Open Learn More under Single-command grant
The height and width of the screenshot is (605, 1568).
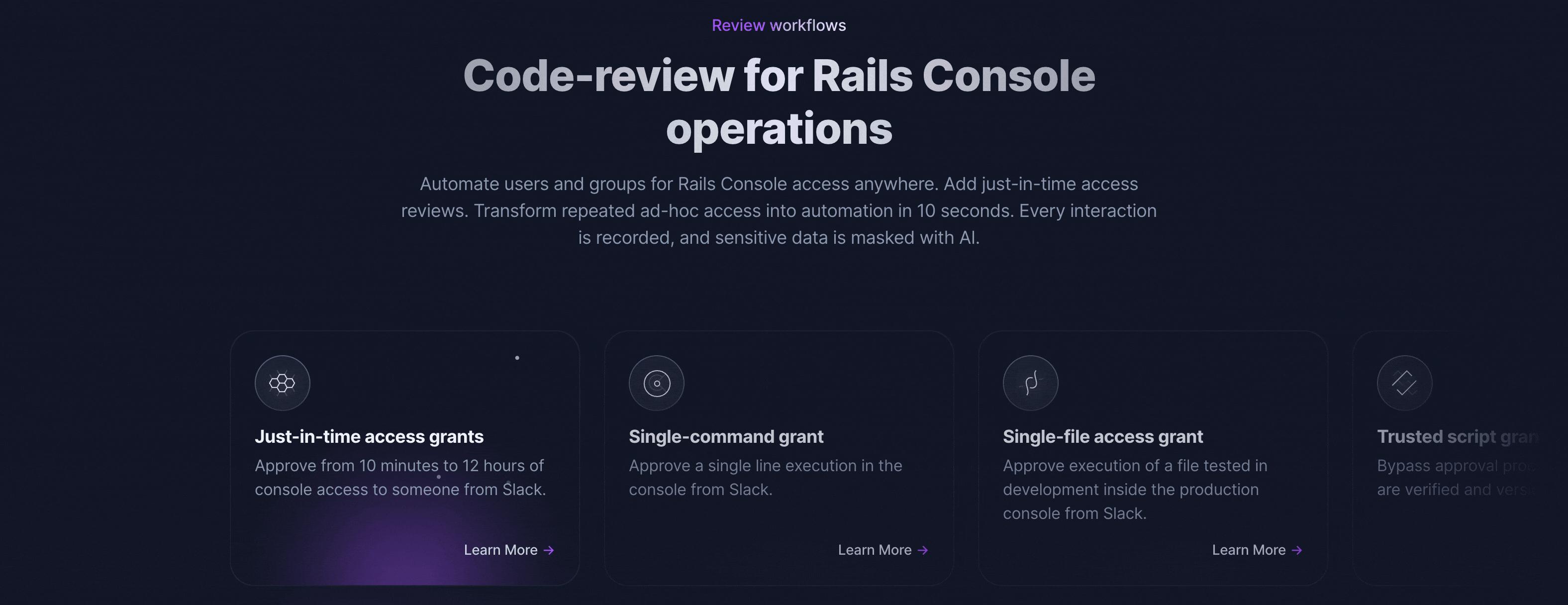tap(883, 550)
